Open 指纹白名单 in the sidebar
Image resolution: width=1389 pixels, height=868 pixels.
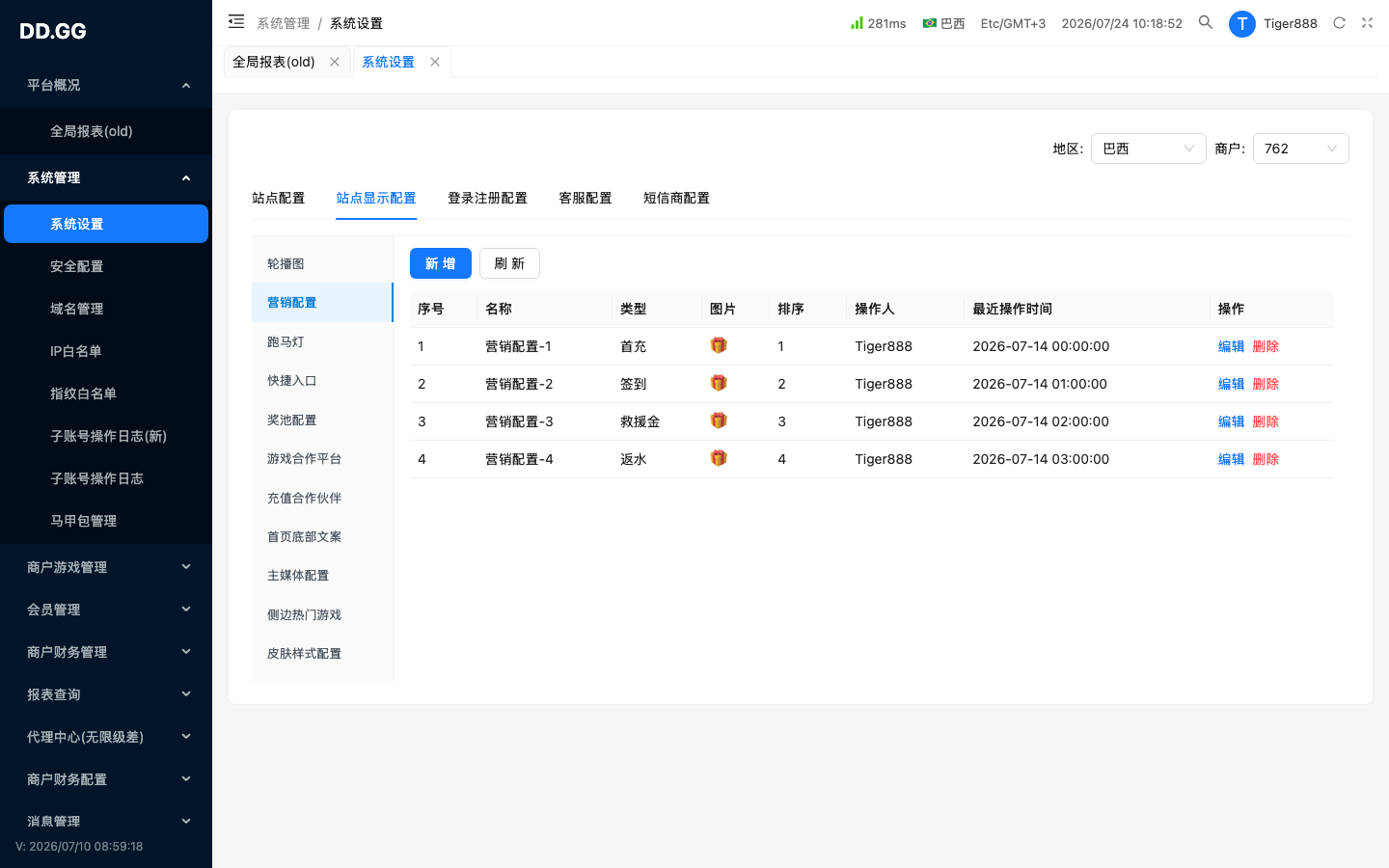click(106, 393)
